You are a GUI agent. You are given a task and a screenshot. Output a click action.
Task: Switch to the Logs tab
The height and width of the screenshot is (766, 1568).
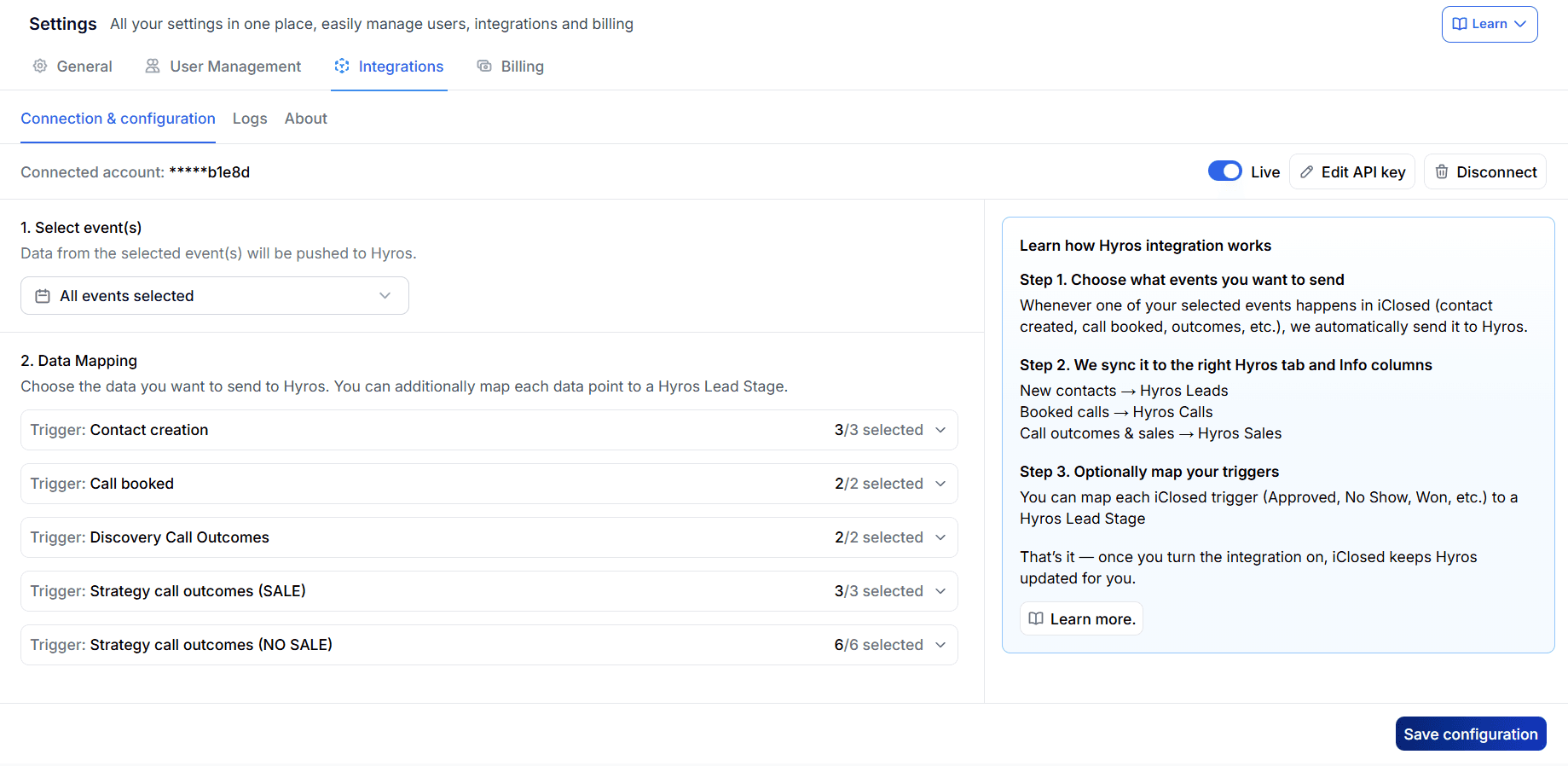250,119
